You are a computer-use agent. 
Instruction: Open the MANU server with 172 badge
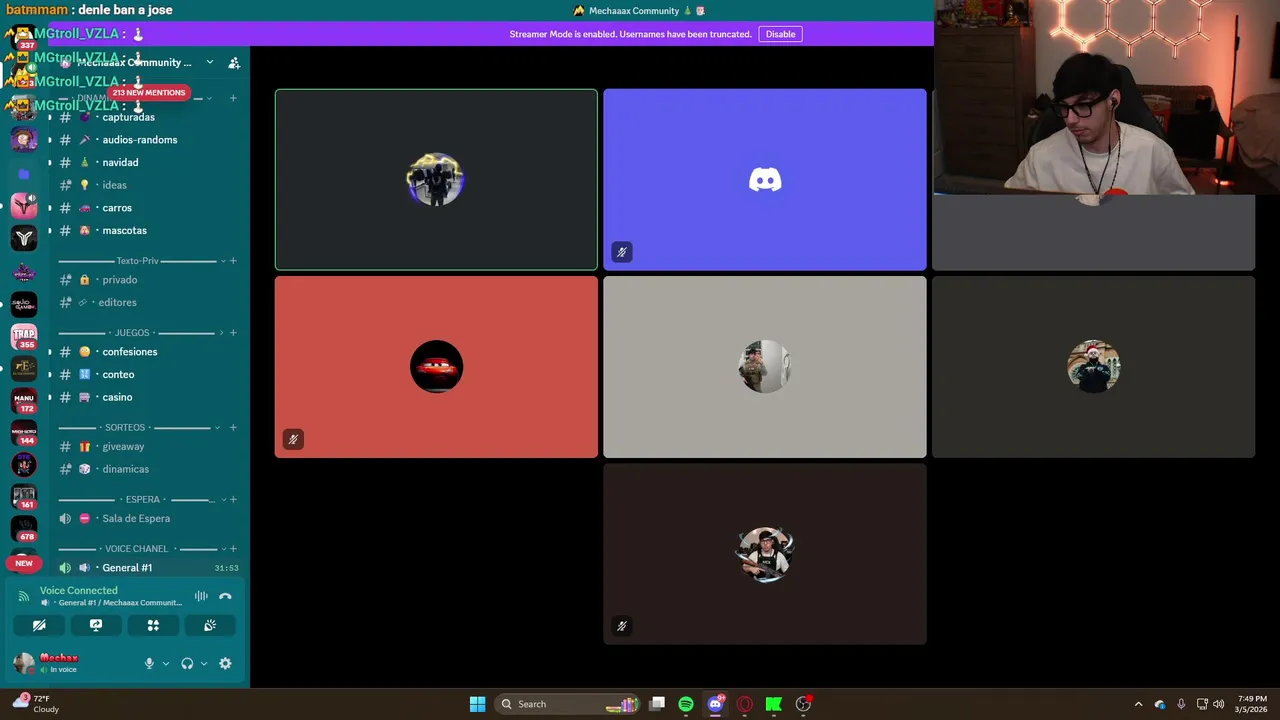click(x=24, y=400)
